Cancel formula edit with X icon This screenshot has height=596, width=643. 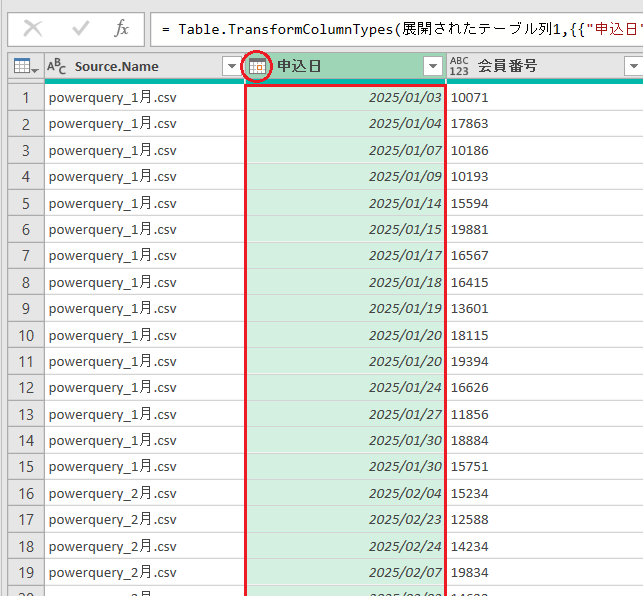pos(33,29)
